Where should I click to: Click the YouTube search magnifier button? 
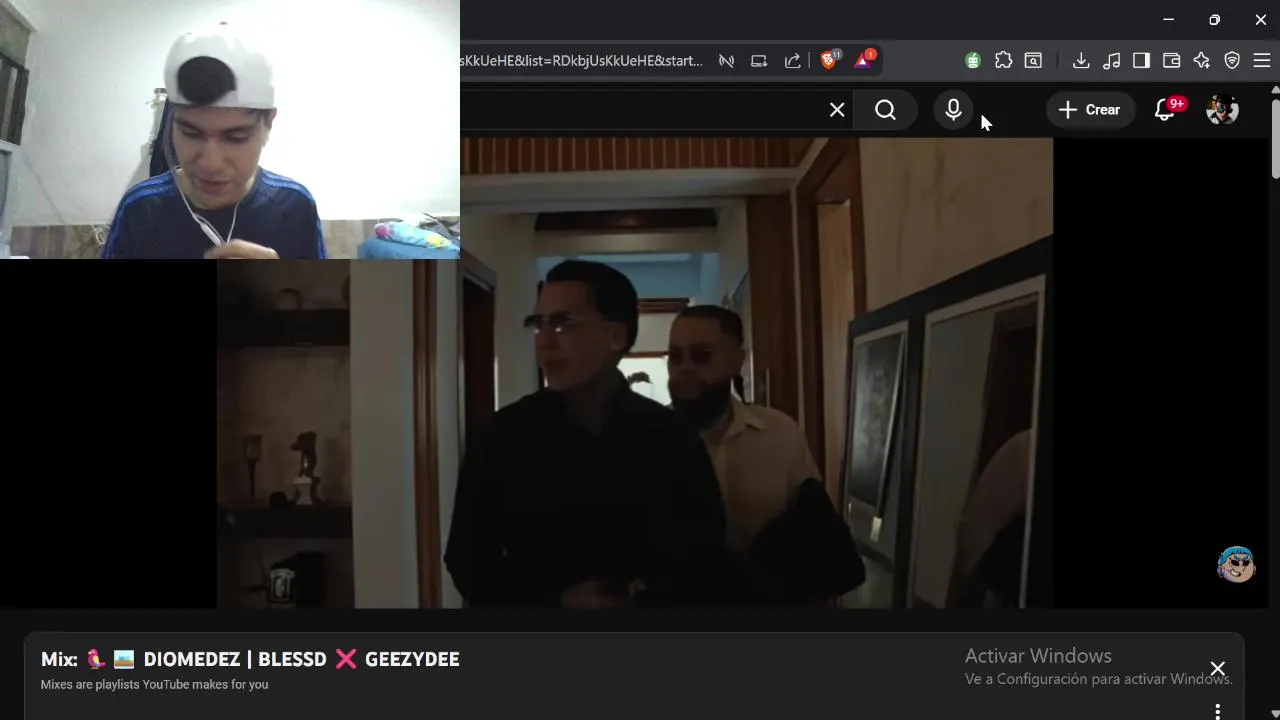coord(886,110)
